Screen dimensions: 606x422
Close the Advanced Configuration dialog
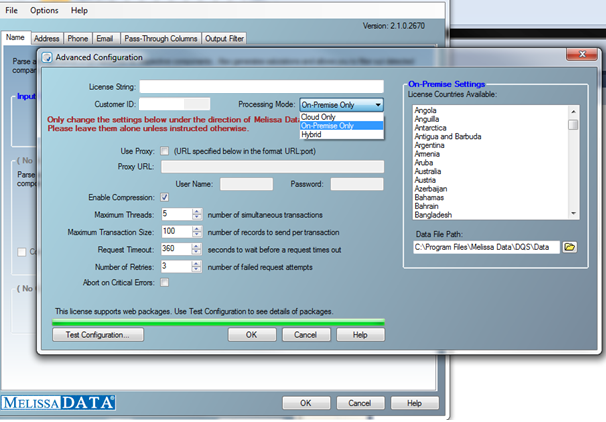click(582, 54)
